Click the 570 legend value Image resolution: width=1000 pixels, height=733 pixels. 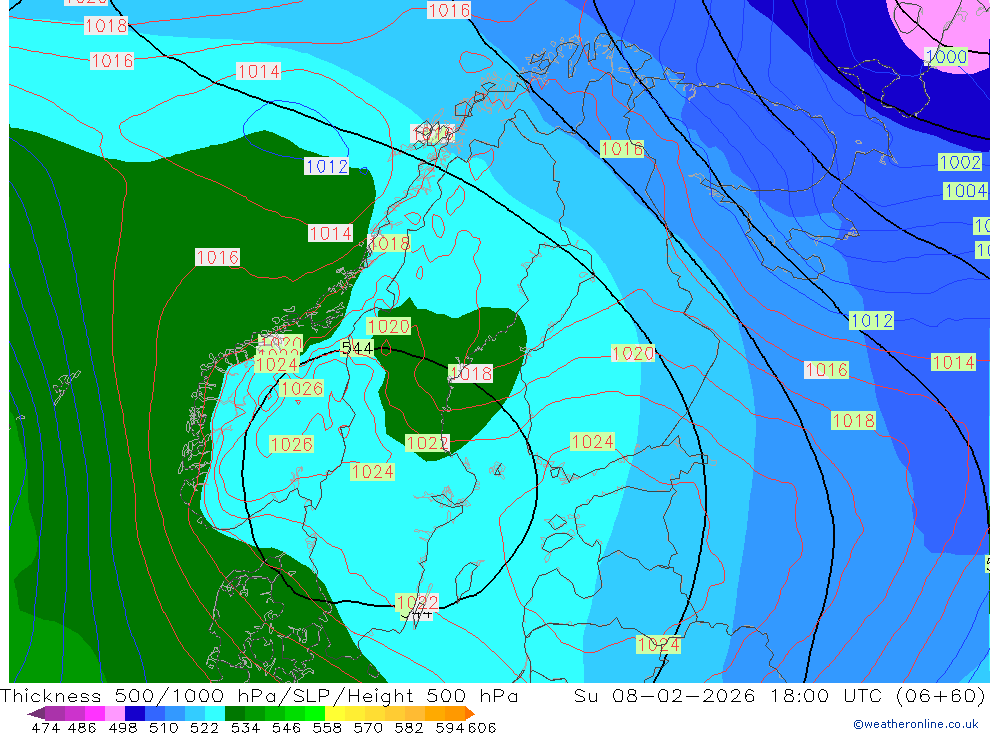368,727
